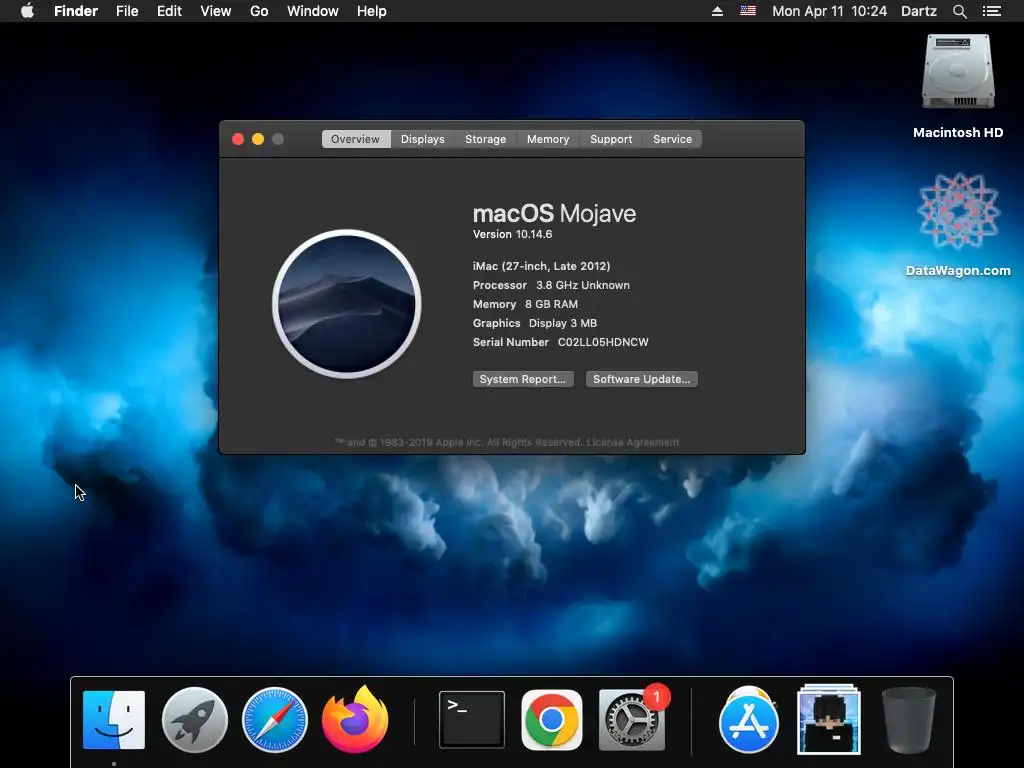This screenshot has width=1024, height=768.
Task: Minimize the About This Mac window
Action: pos(258,139)
